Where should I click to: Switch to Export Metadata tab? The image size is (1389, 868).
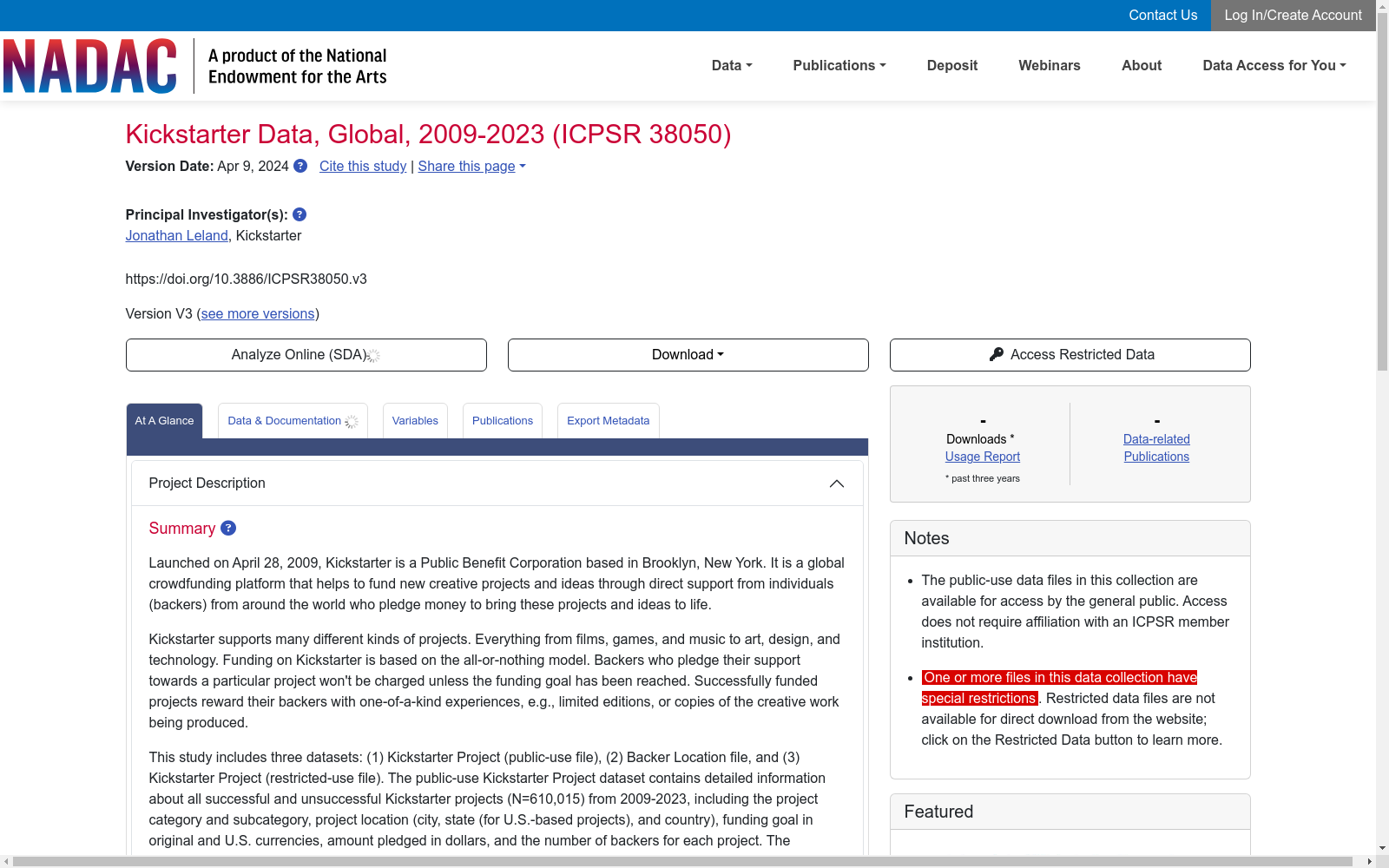[x=609, y=421]
